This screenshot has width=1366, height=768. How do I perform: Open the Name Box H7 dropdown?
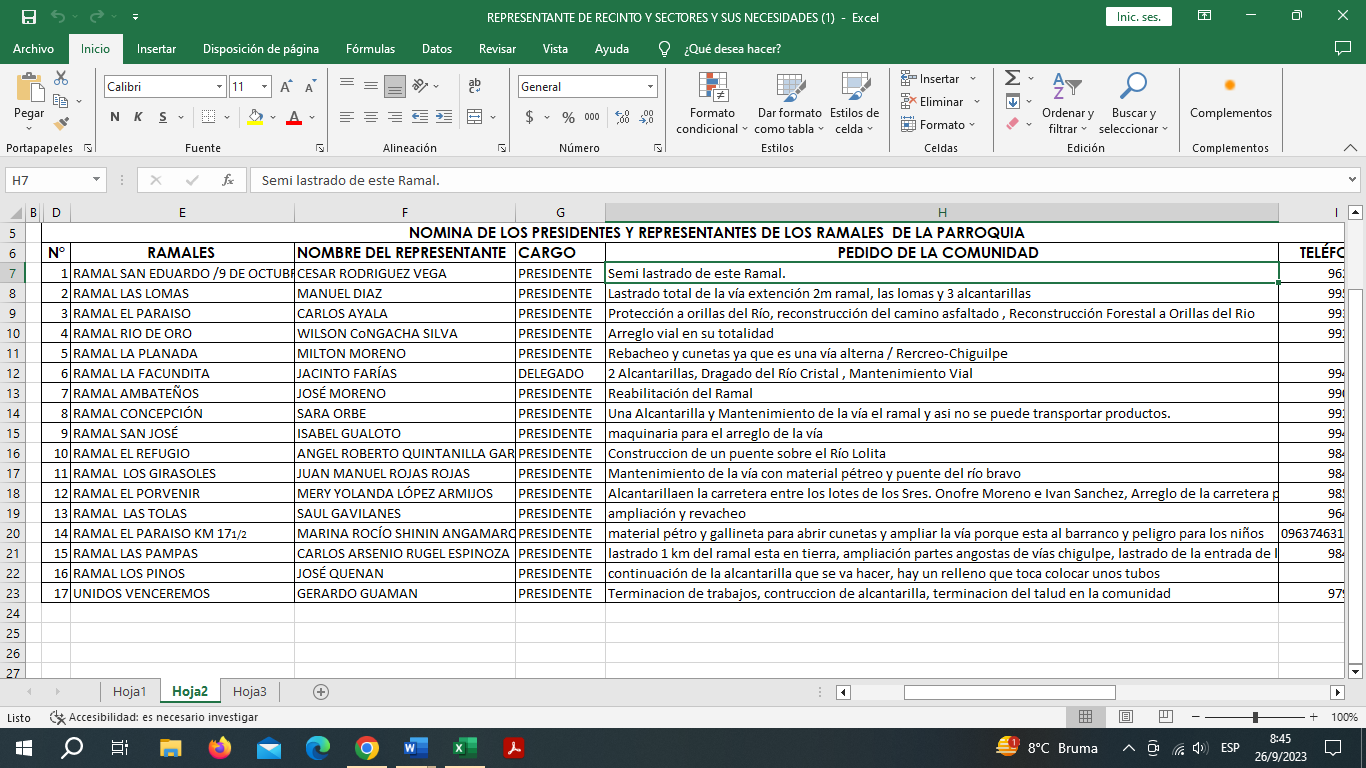(x=97, y=181)
